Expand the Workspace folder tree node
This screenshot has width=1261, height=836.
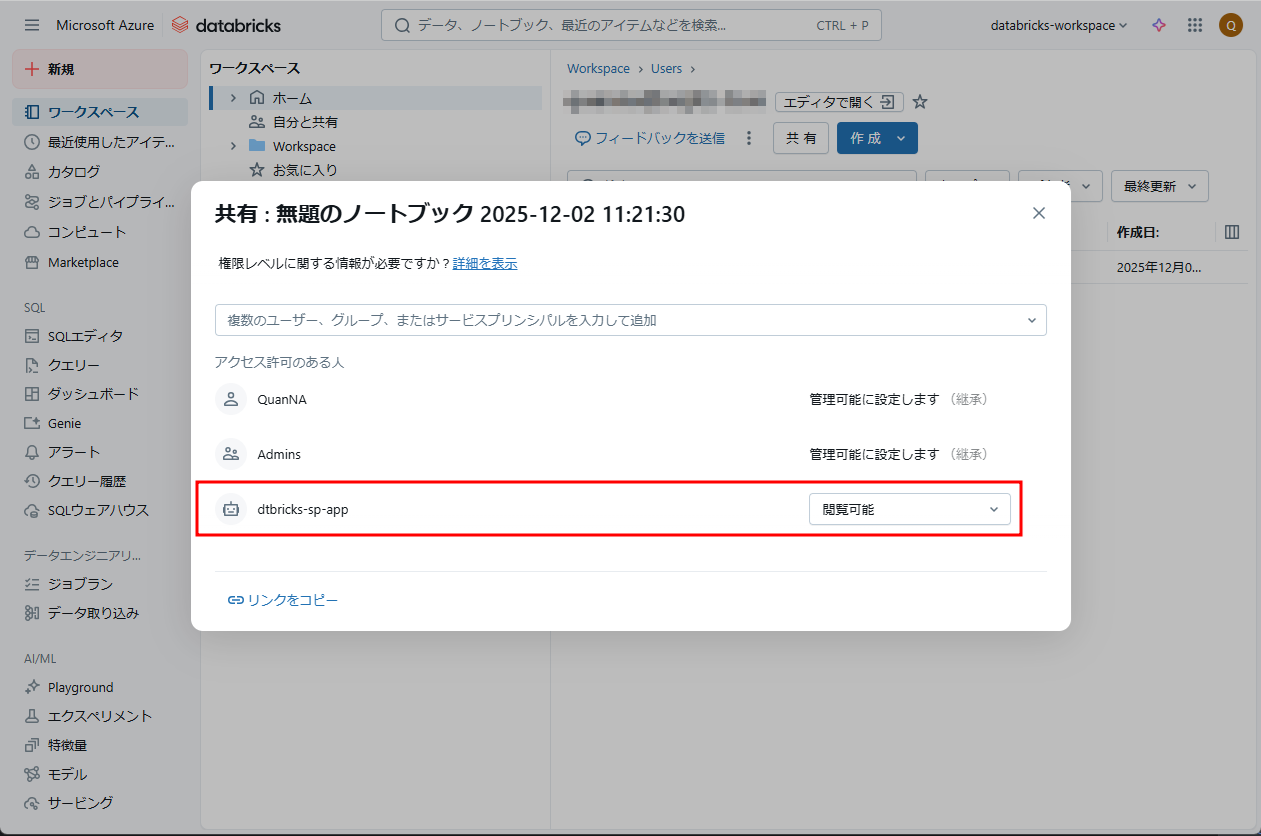(233, 146)
